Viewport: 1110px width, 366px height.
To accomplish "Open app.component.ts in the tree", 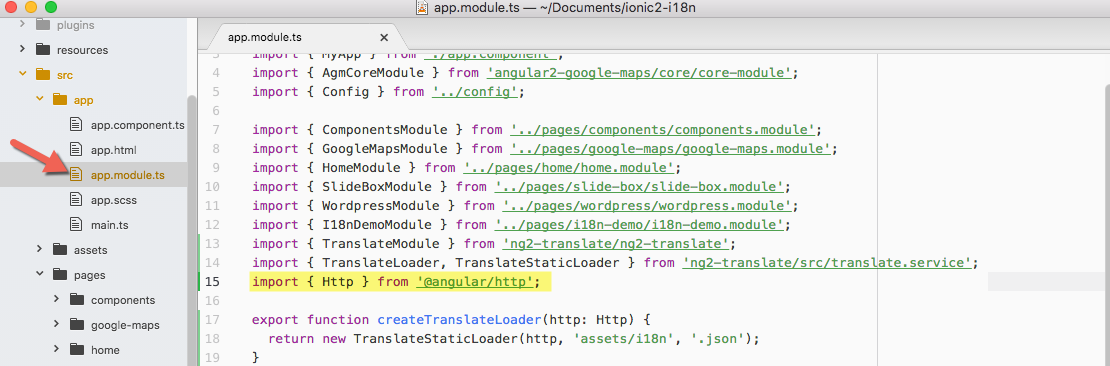I will point(137,125).
